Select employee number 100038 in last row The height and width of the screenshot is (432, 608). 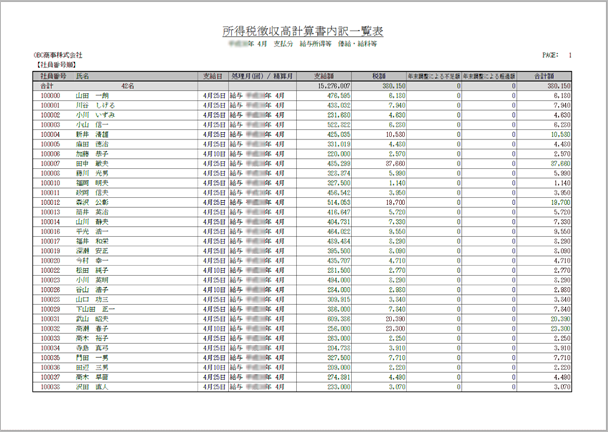coord(50,387)
